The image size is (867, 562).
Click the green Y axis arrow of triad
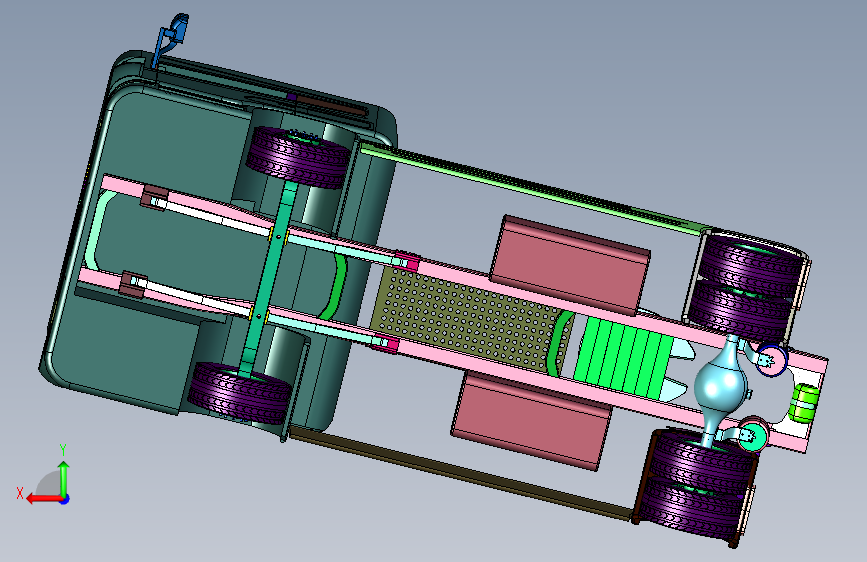coord(64,478)
